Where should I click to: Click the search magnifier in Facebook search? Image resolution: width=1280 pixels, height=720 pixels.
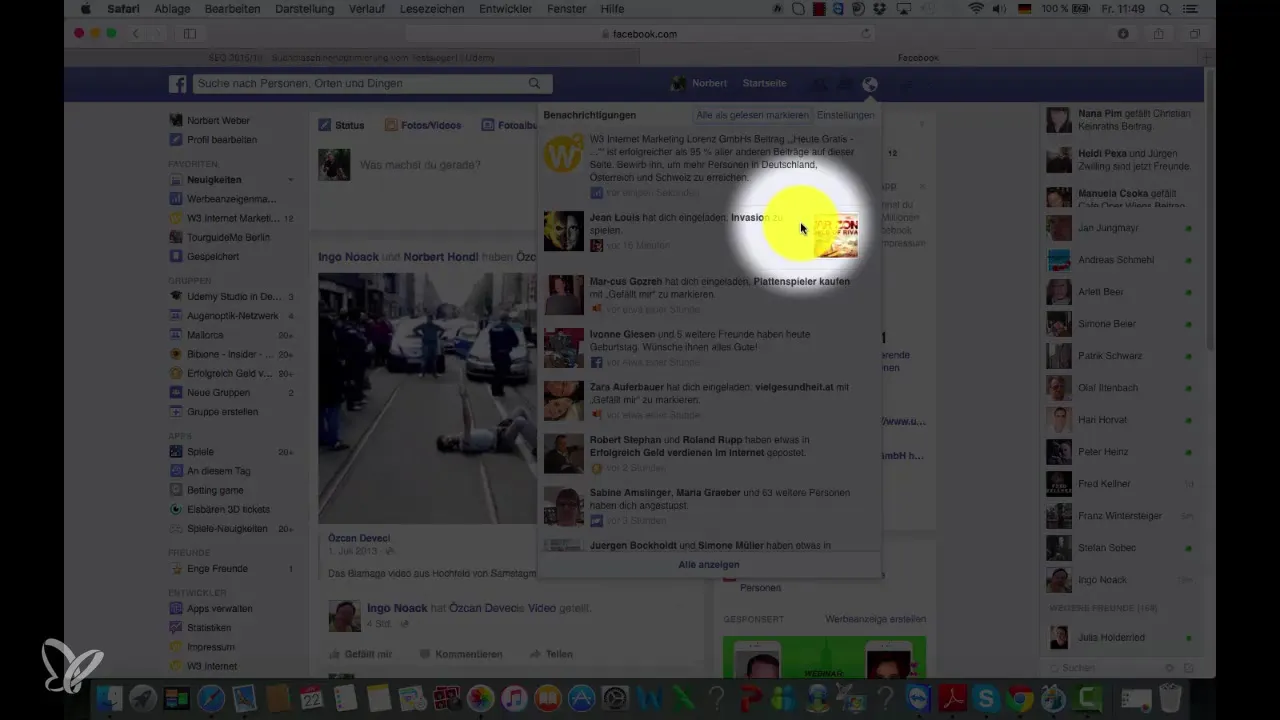pos(535,84)
